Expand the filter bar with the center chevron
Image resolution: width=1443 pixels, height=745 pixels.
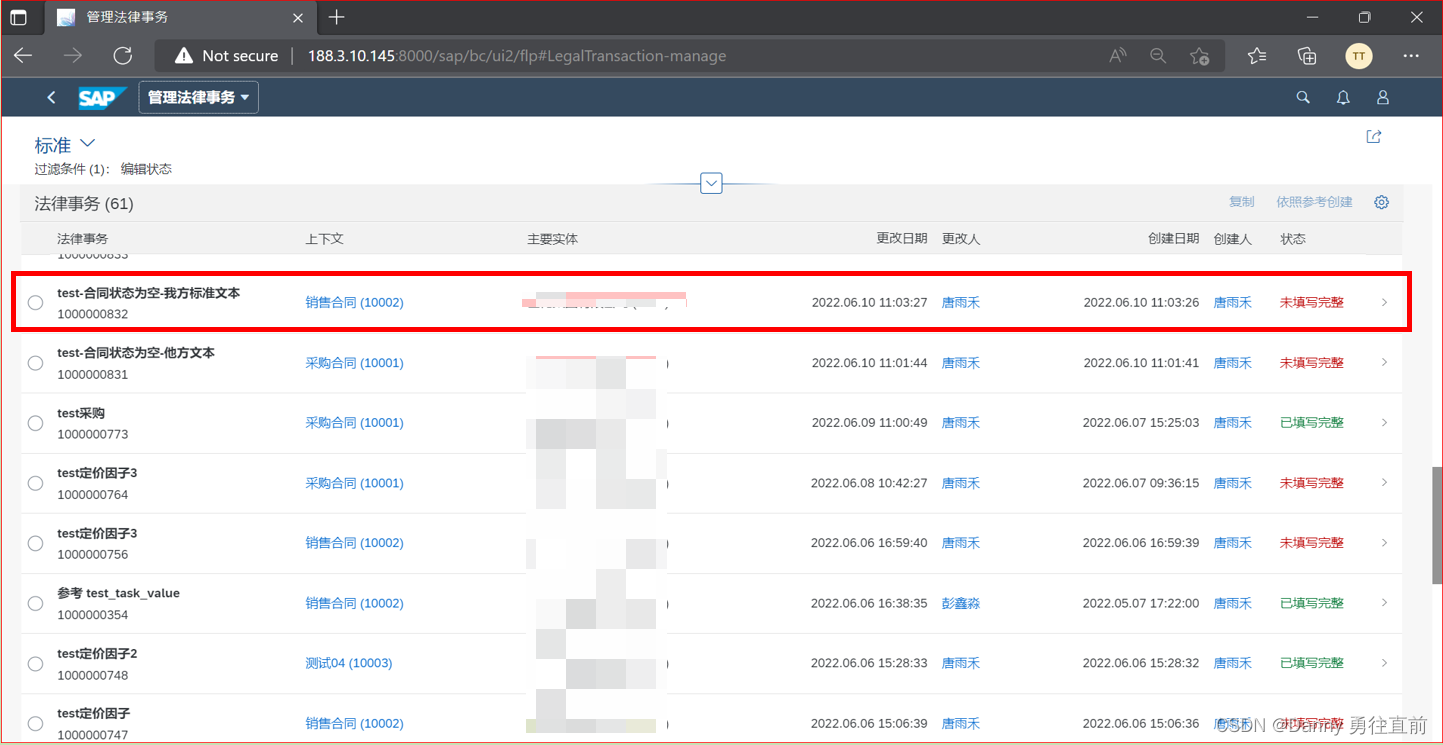711,183
